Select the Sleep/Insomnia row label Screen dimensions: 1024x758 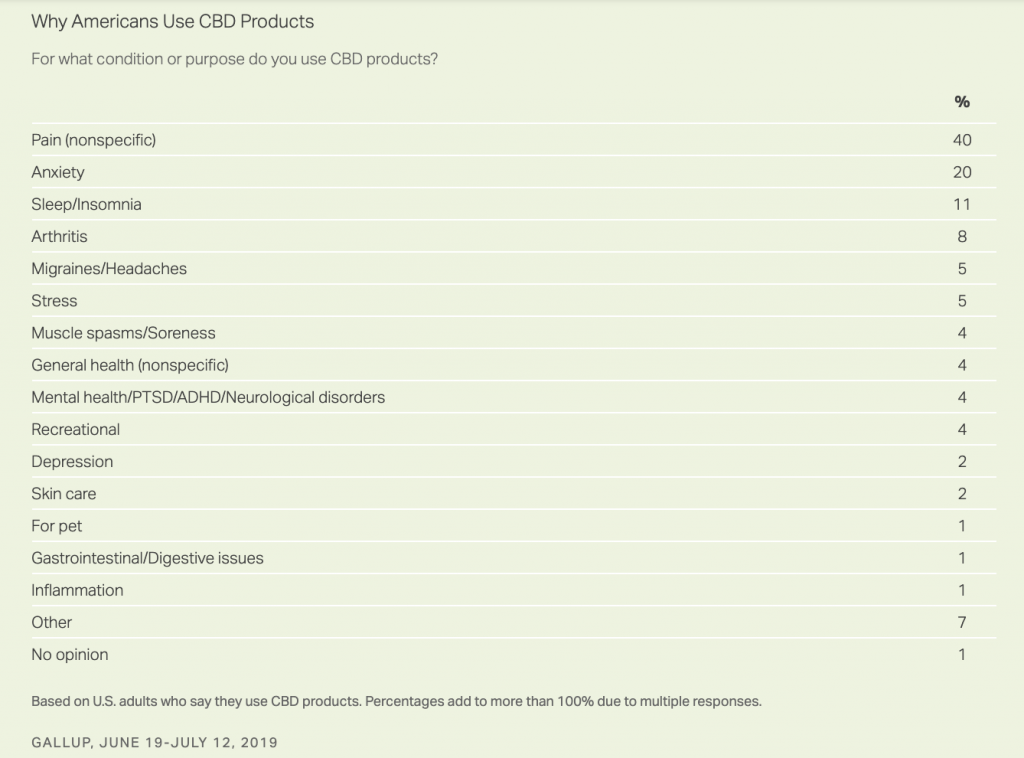pyautogui.click(x=86, y=204)
